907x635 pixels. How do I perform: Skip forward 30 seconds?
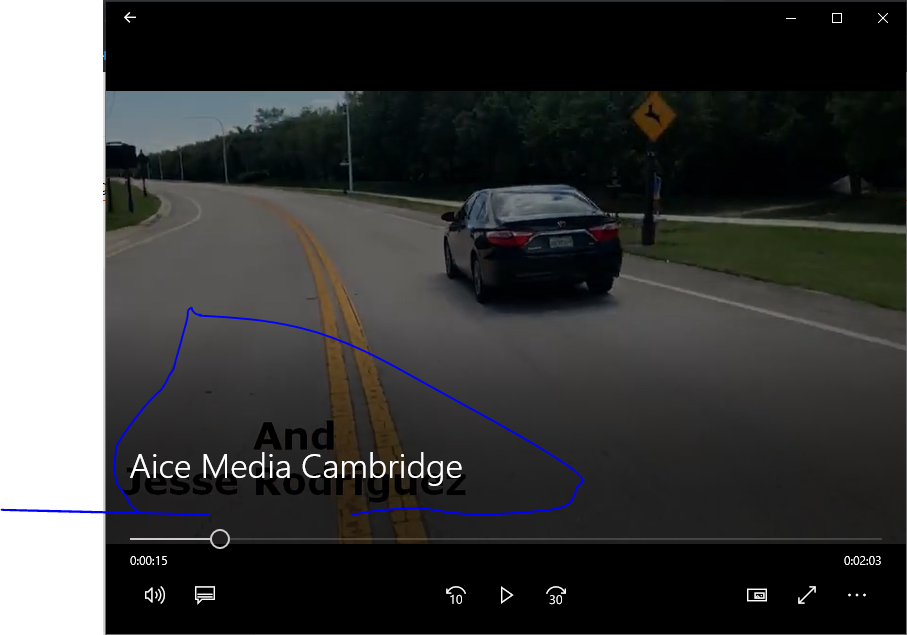(556, 595)
